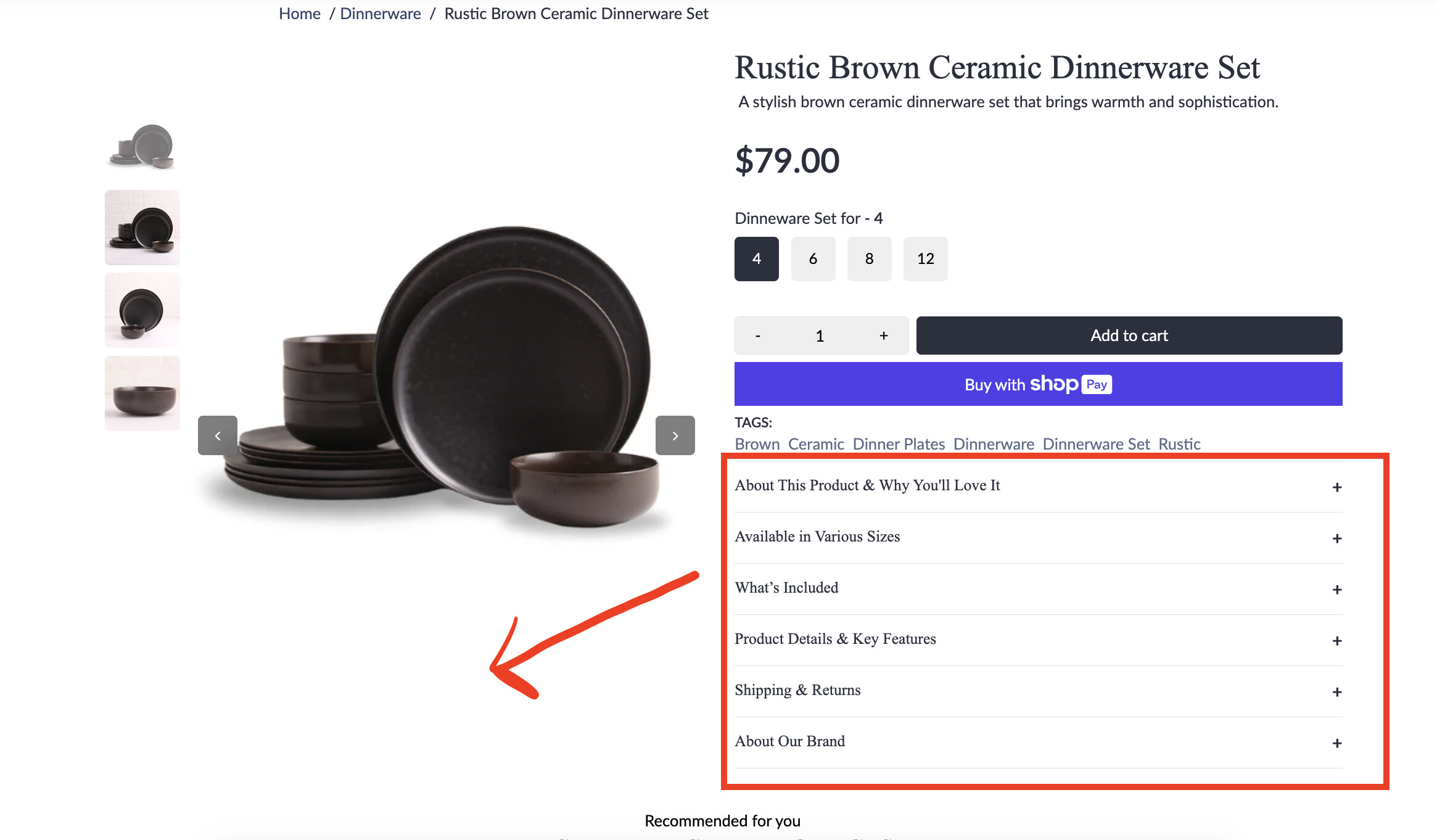Viewport: 1437px width, 840px height.
Task: Expand Shipping & Returns plus icon
Action: (1336, 692)
